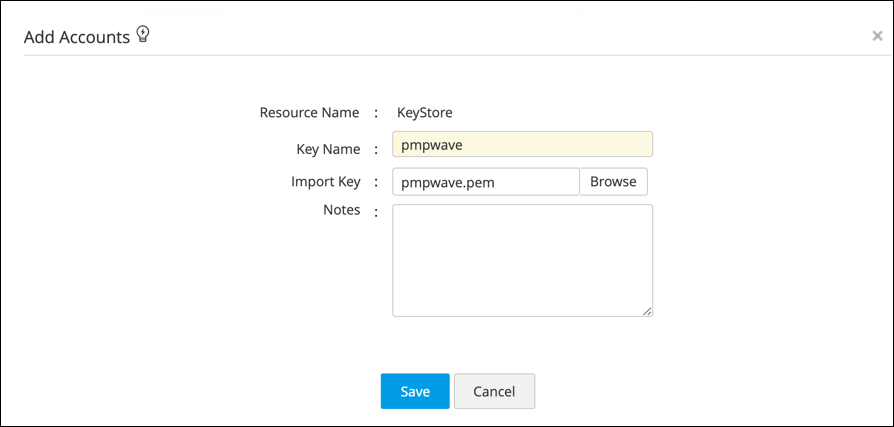The width and height of the screenshot is (894, 427).
Task: Click the colon after Key Name
Action: tap(375, 149)
